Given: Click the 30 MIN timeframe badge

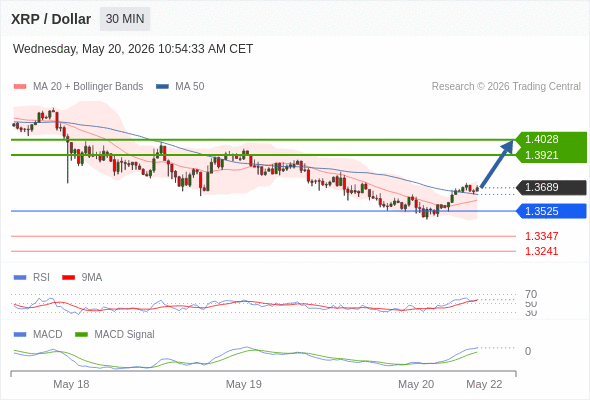Looking at the screenshot, I should click(x=125, y=19).
